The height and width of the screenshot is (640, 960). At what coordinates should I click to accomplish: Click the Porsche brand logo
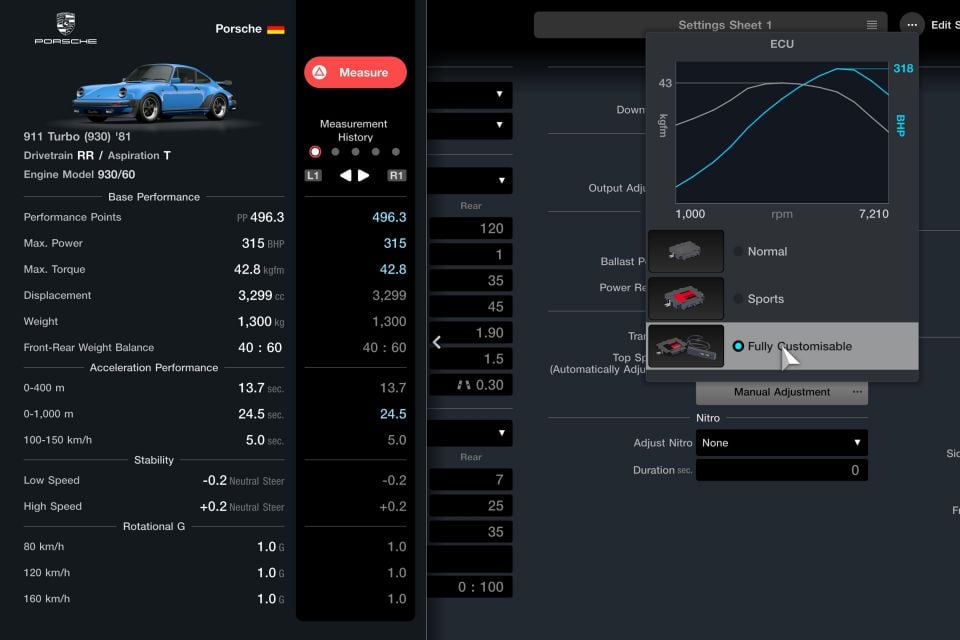coord(66,29)
